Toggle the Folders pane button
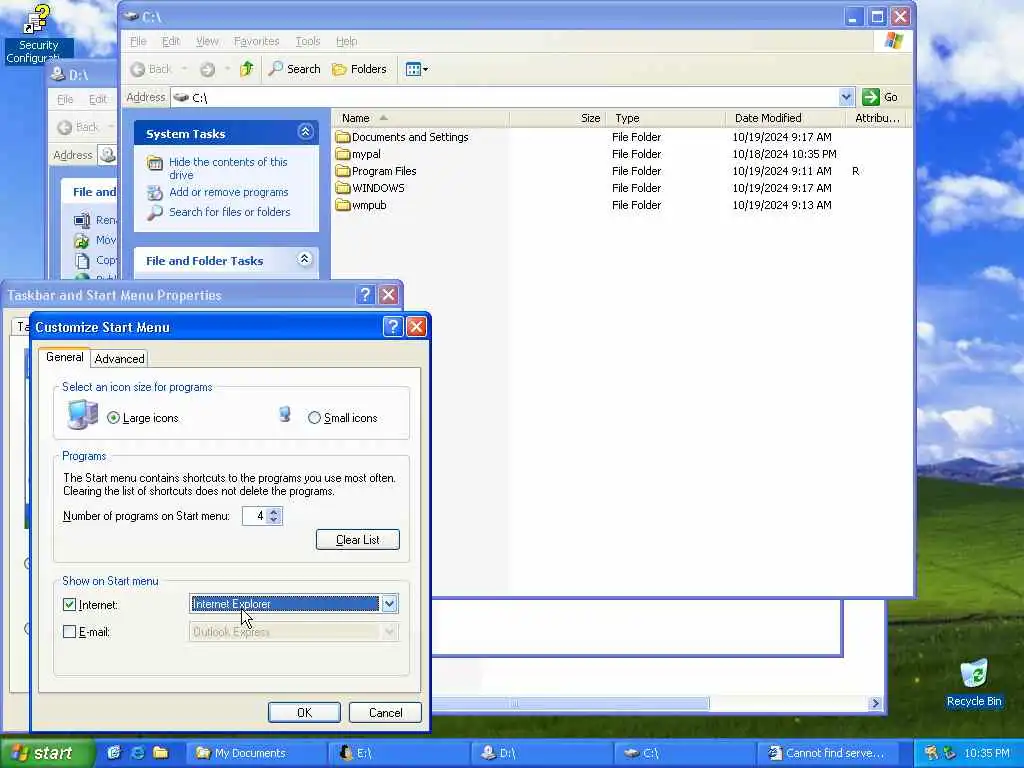Image resolution: width=1024 pixels, height=768 pixels. pyautogui.click(x=359, y=69)
